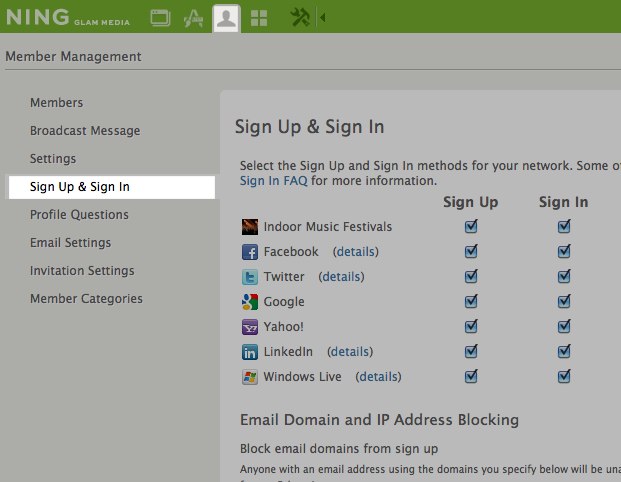Click the Yahoo! label text
Screen dimensions: 621x482
click(x=284, y=327)
